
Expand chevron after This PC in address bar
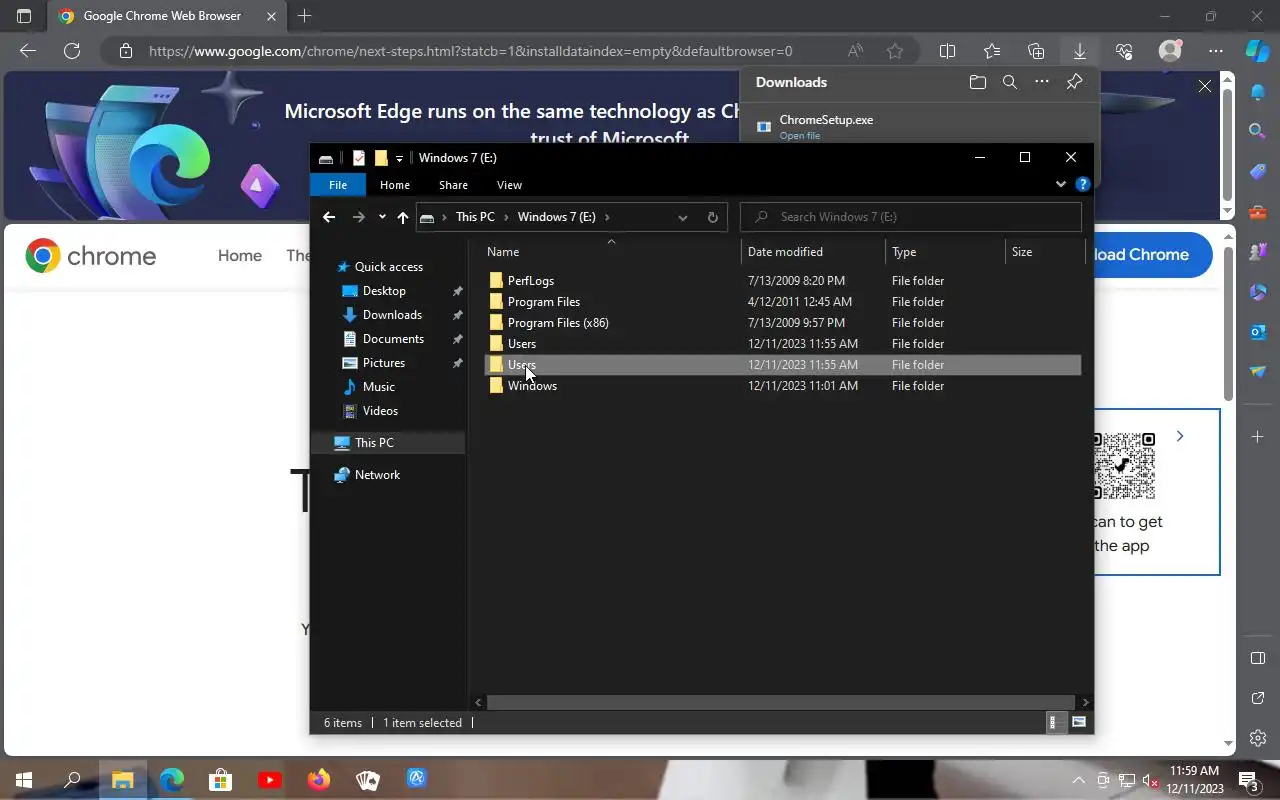pos(506,217)
